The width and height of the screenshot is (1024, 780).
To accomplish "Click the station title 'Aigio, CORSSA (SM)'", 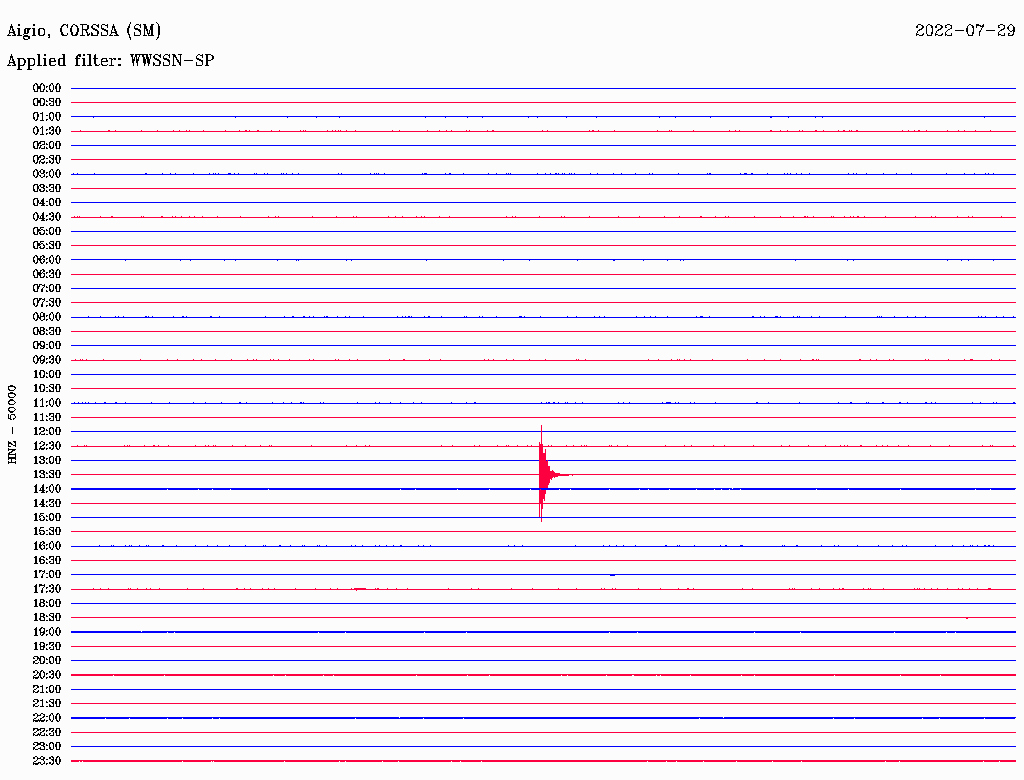I will [x=84, y=31].
